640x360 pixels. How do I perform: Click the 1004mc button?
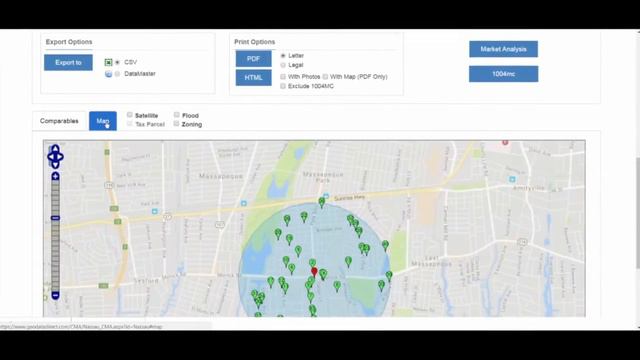point(503,74)
